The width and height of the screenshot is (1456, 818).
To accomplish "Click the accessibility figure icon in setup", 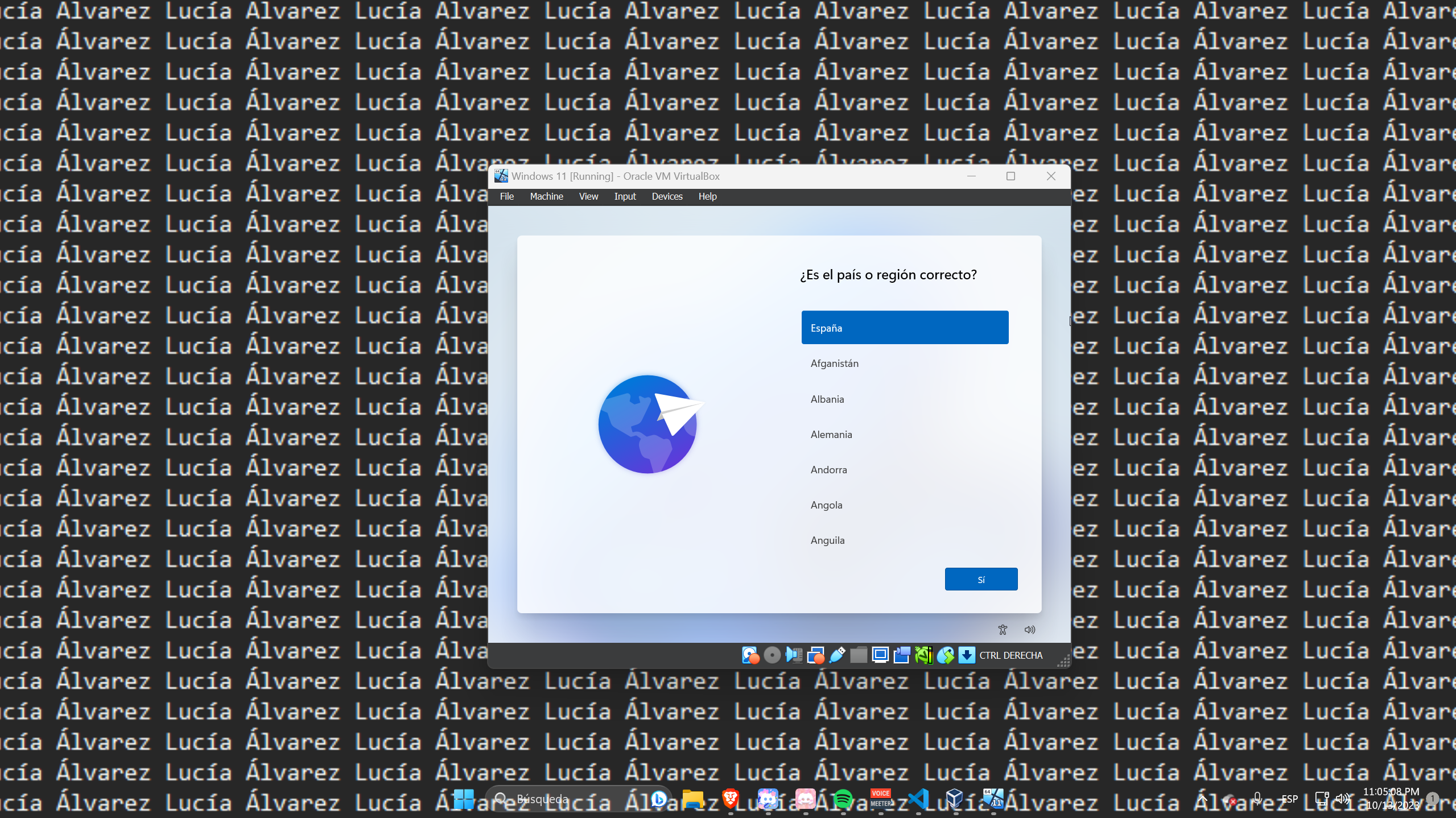I will pos(1003,630).
